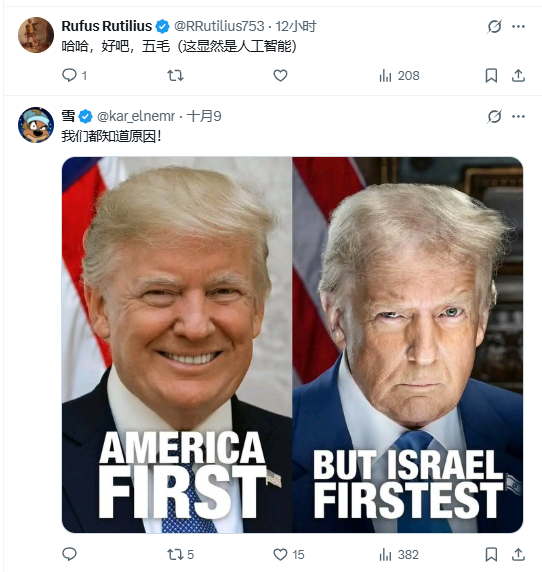Repost the Rufus Rutilius tweet
Viewport: 542px width, 572px height.
[175, 76]
